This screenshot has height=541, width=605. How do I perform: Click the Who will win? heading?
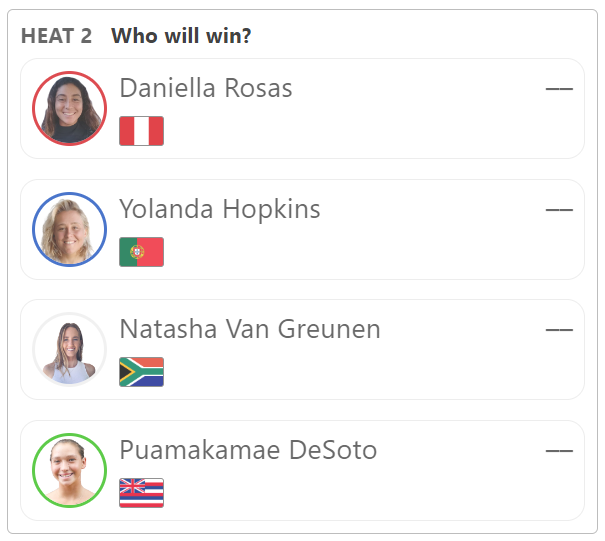(x=181, y=36)
